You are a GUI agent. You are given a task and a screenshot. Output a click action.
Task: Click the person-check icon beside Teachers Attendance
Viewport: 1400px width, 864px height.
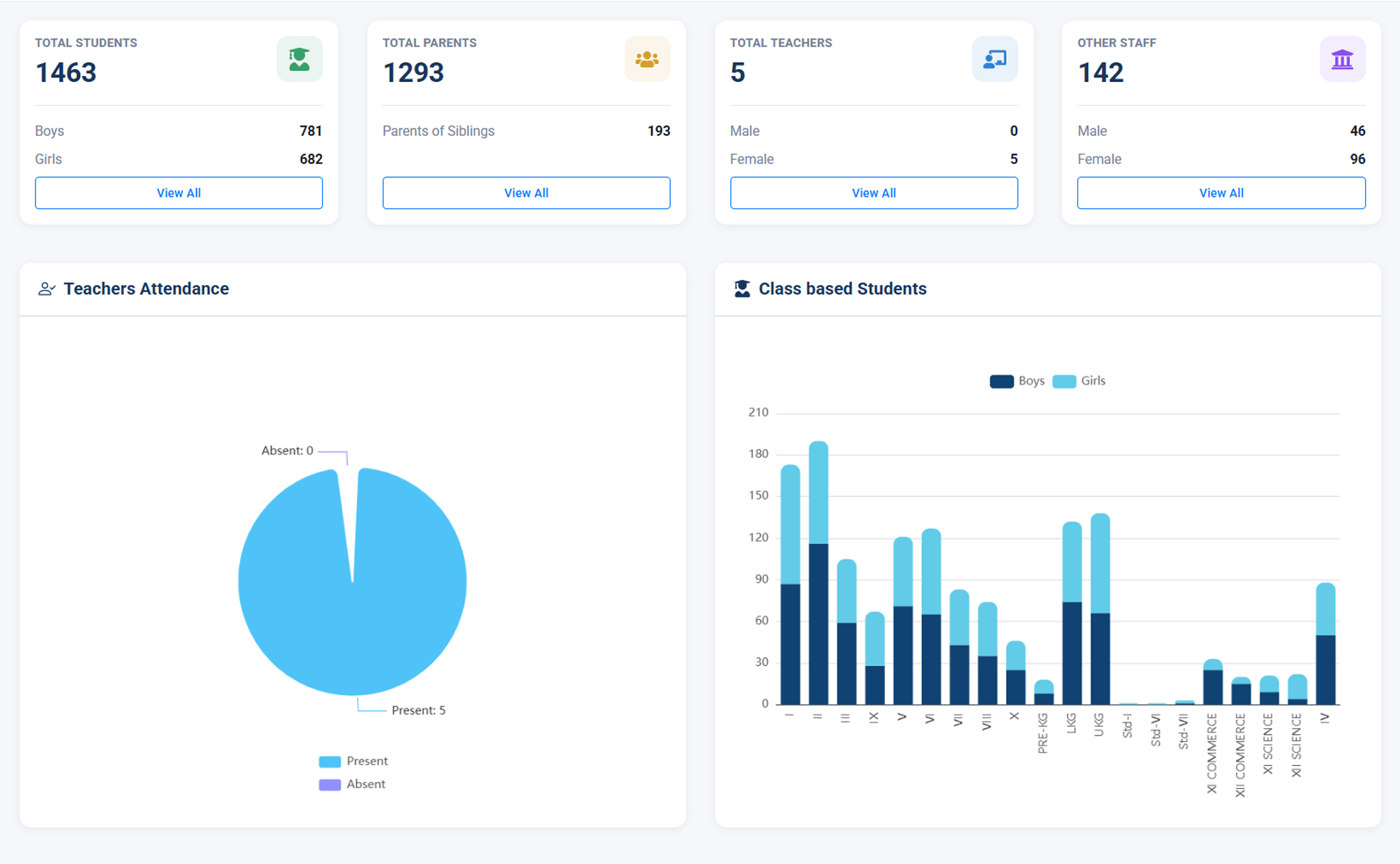tap(47, 289)
